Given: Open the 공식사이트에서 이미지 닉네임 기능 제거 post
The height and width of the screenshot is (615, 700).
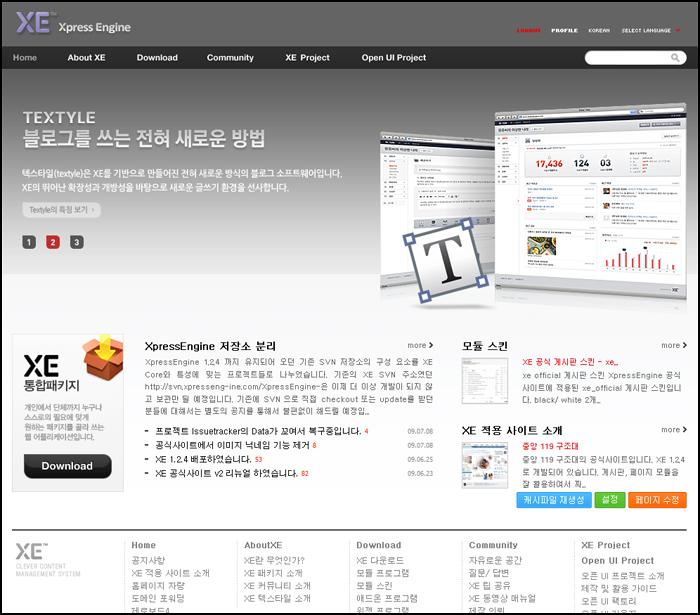Looking at the screenshot, I should (x=232, y=445).
